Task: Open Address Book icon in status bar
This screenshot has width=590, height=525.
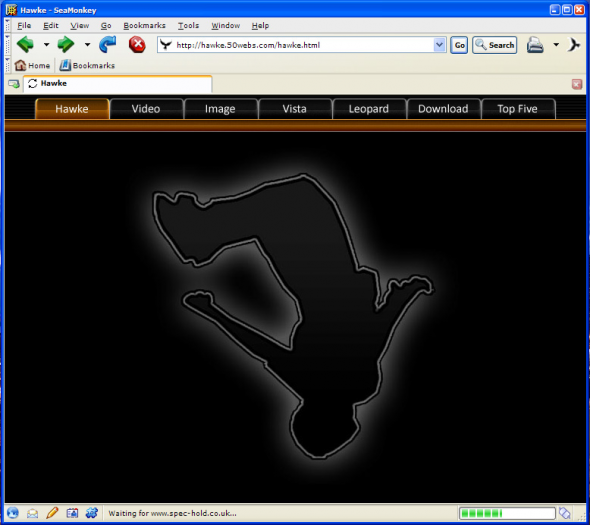Action: 72,513
